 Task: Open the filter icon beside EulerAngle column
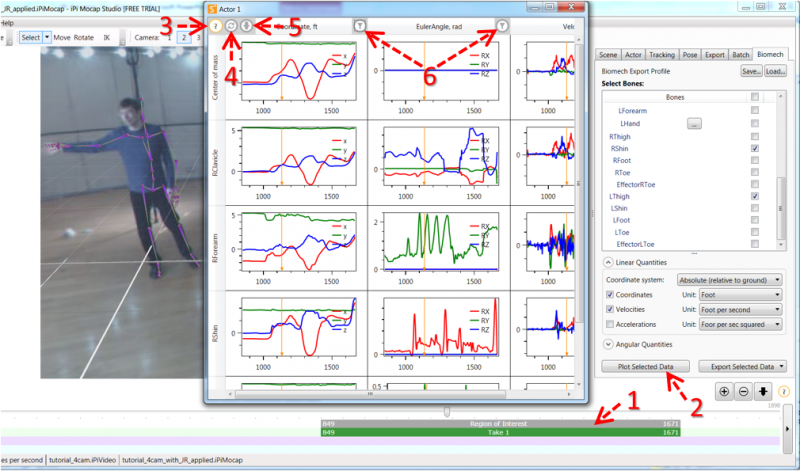[x=503, y=26]
